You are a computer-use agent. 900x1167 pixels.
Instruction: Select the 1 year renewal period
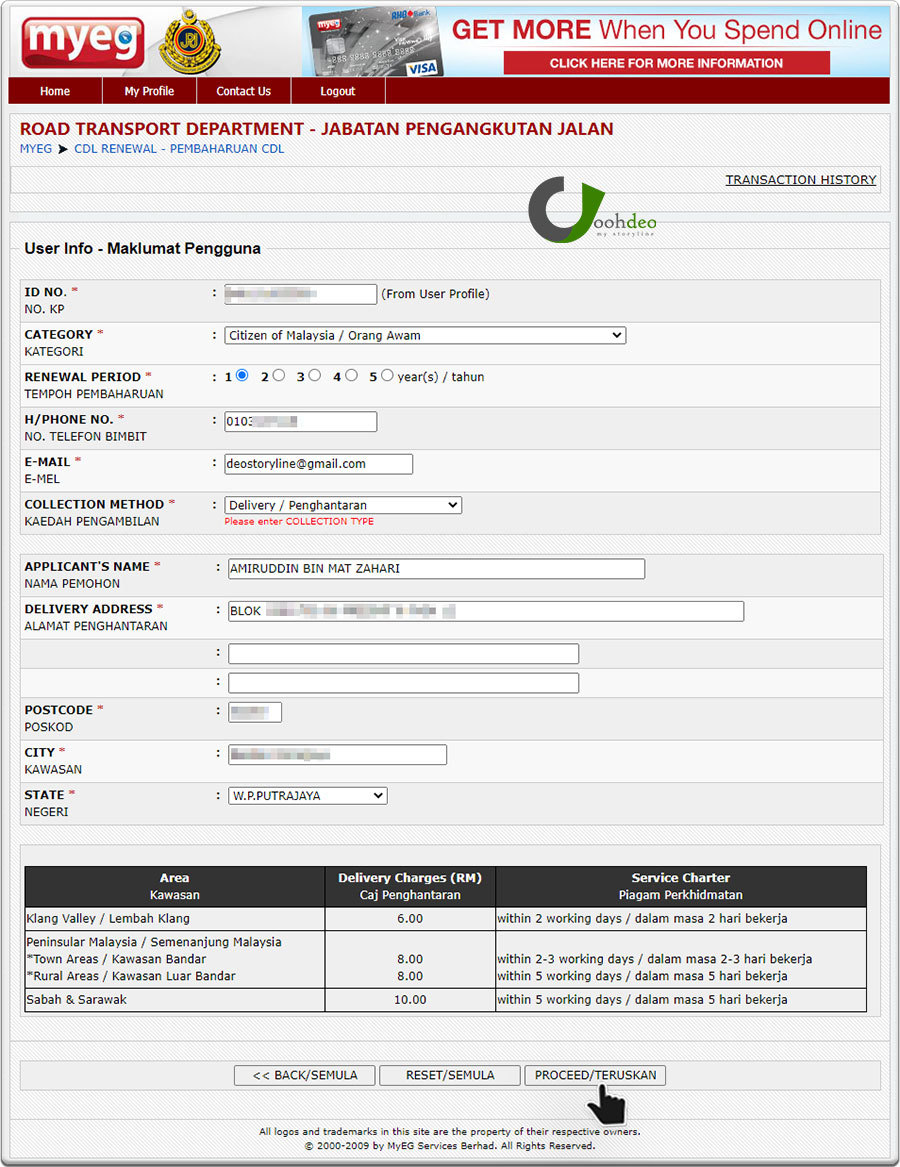[242, 376]
